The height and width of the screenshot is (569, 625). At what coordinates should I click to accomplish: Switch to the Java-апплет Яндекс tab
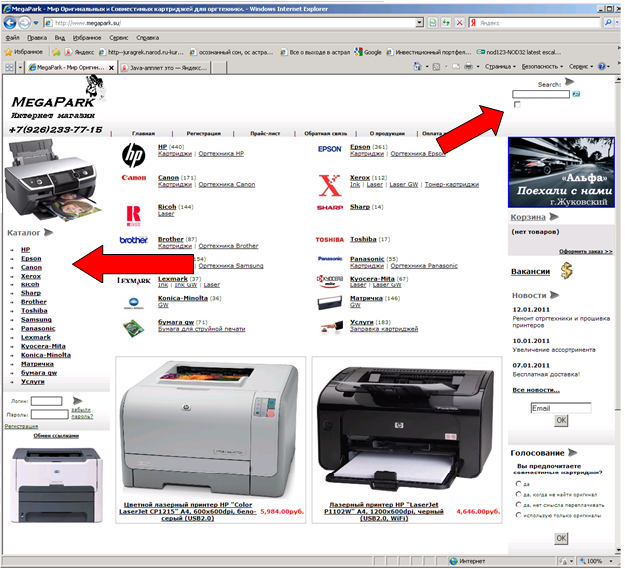click(x=165, y=67)
